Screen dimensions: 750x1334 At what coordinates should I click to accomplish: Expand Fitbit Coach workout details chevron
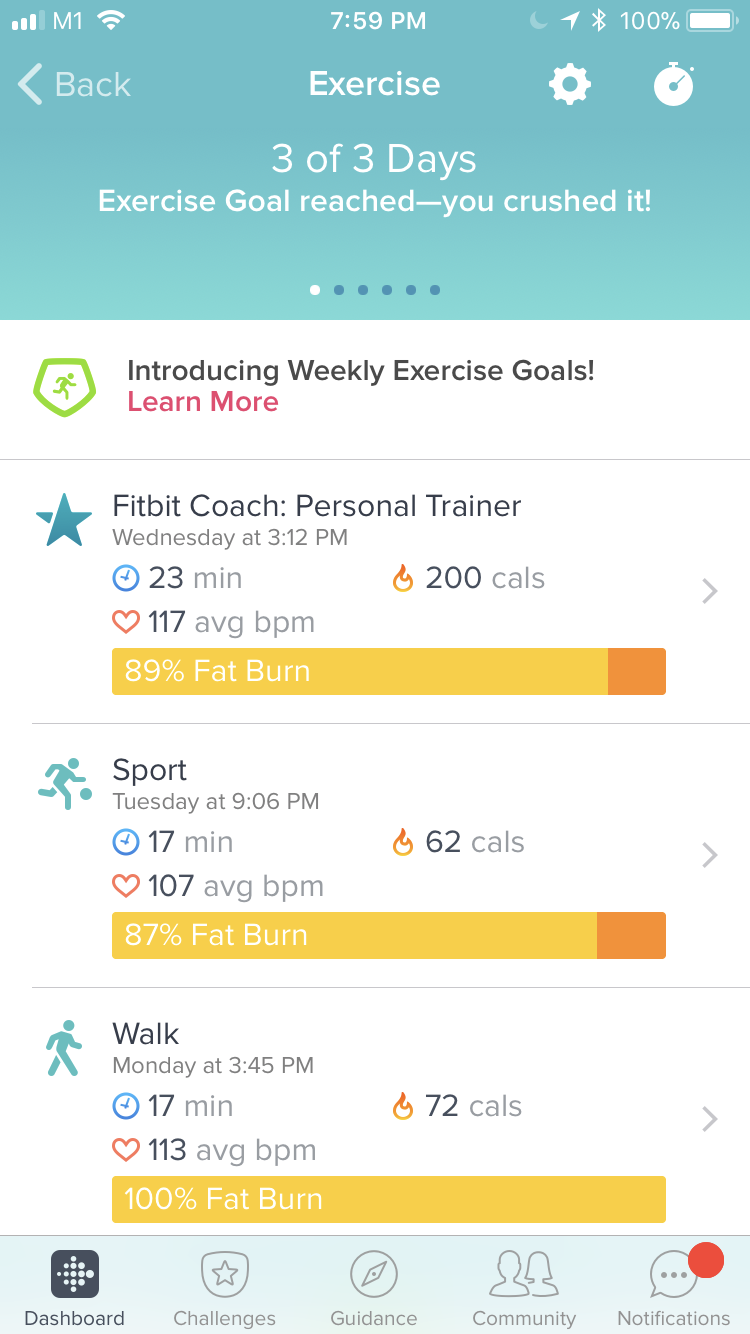(710, 592)
